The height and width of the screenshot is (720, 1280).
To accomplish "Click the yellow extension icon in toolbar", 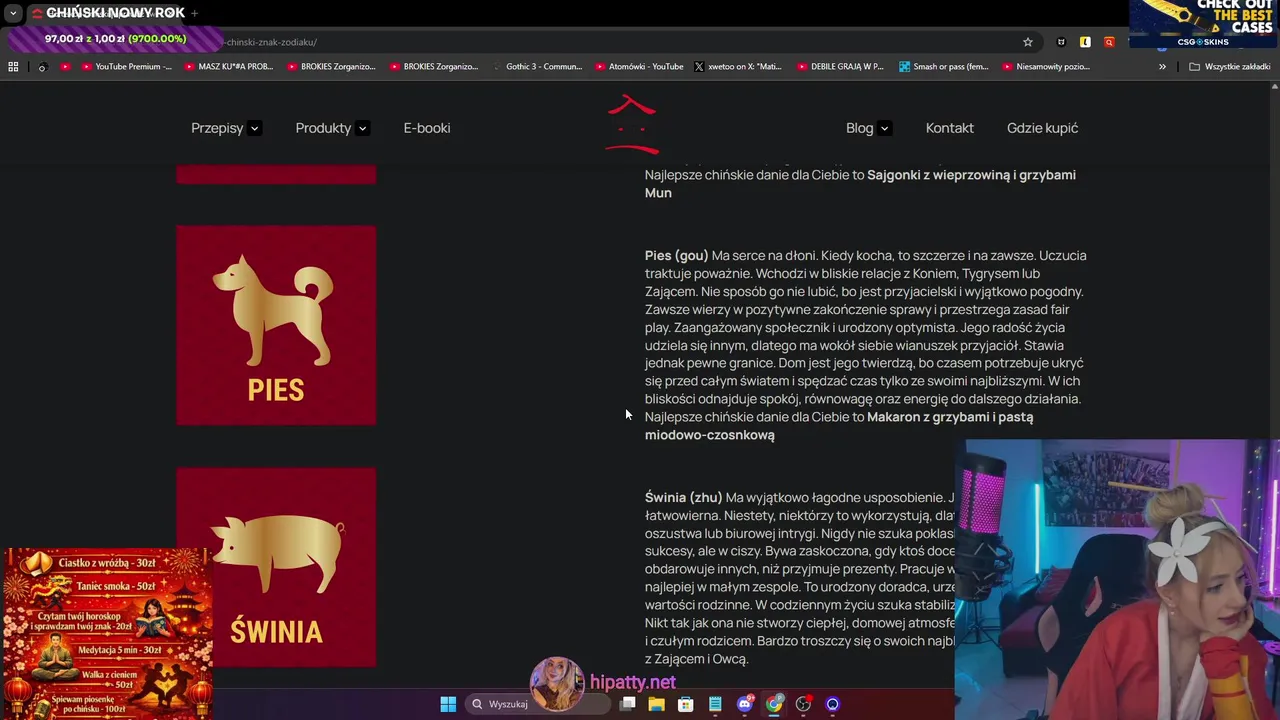I will click(x=1085, y=42).
